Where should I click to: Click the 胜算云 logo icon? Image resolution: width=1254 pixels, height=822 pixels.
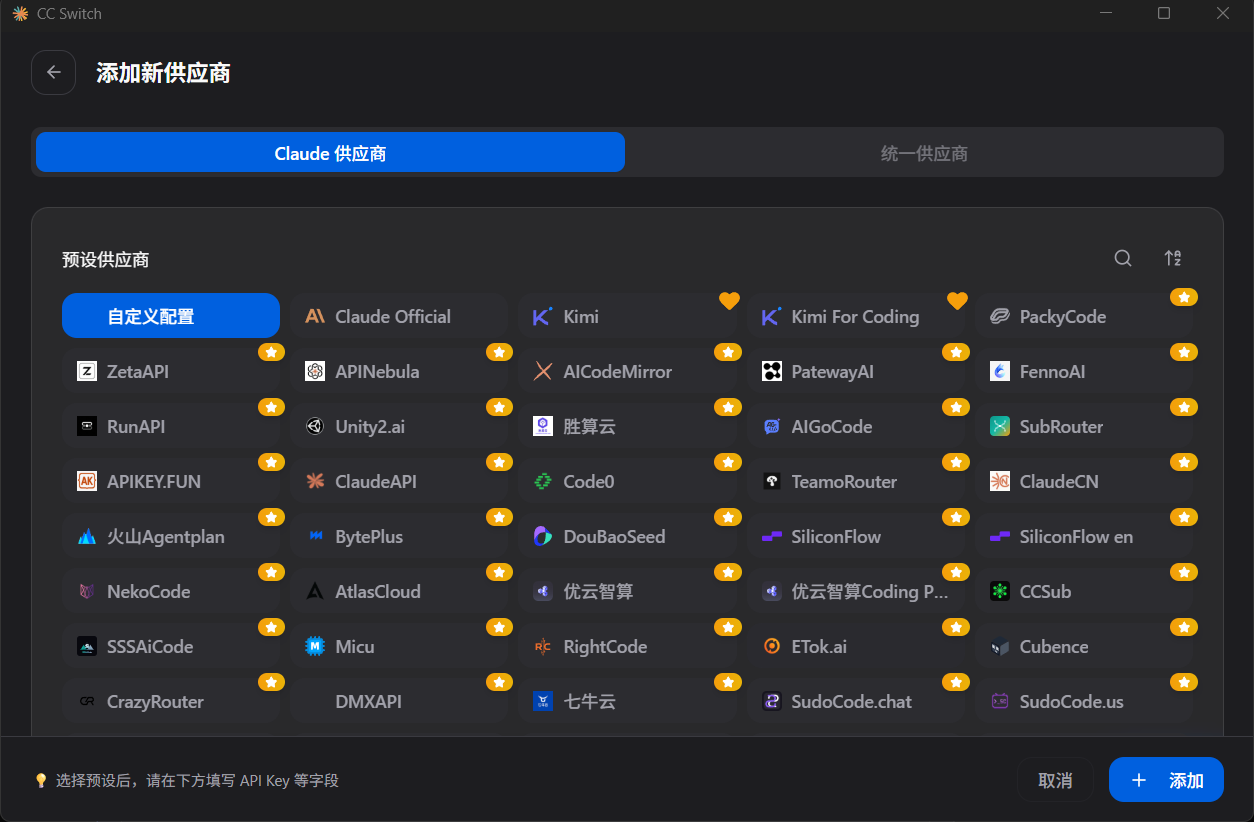point(543,426)
